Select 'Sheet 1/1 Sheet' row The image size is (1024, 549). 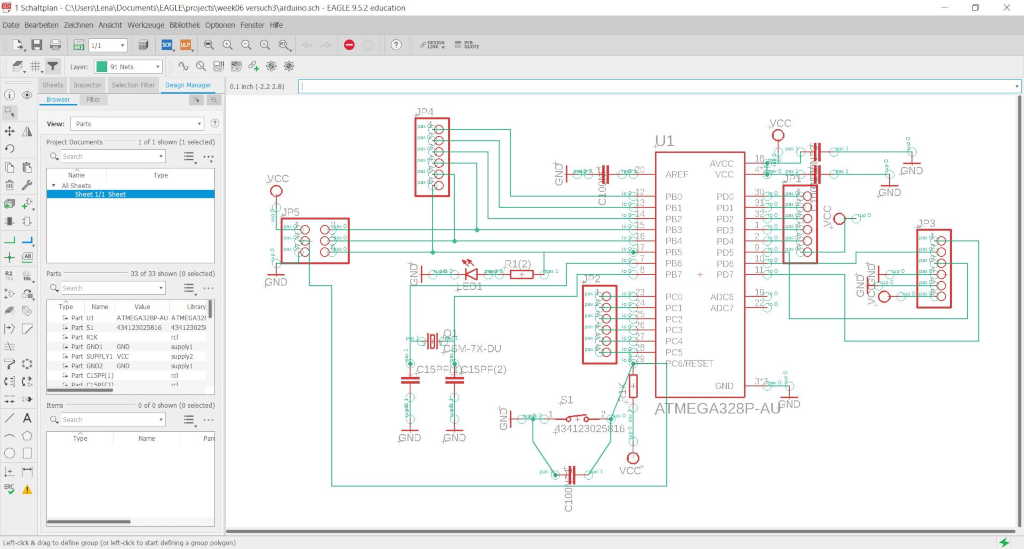pos(131,195)
